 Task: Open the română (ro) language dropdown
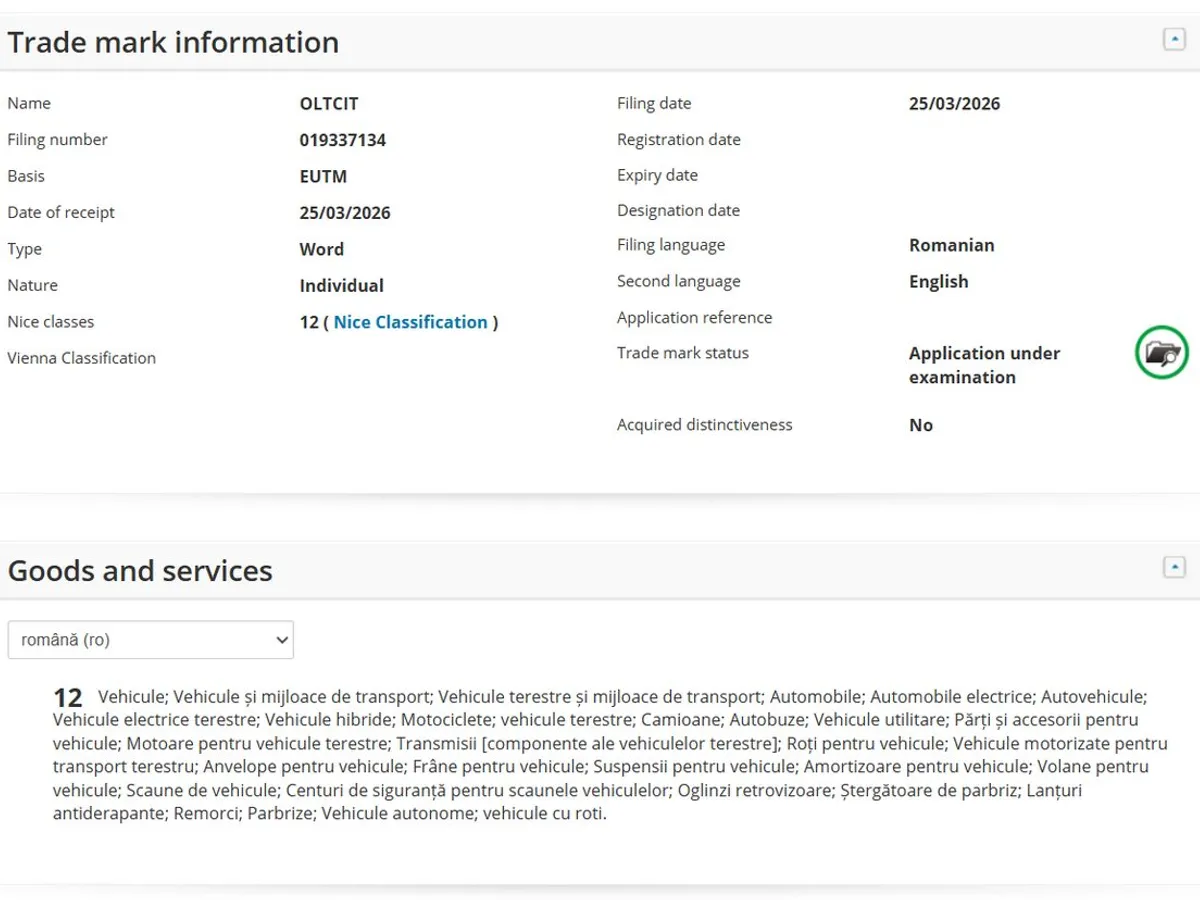(x=150, y=640)
